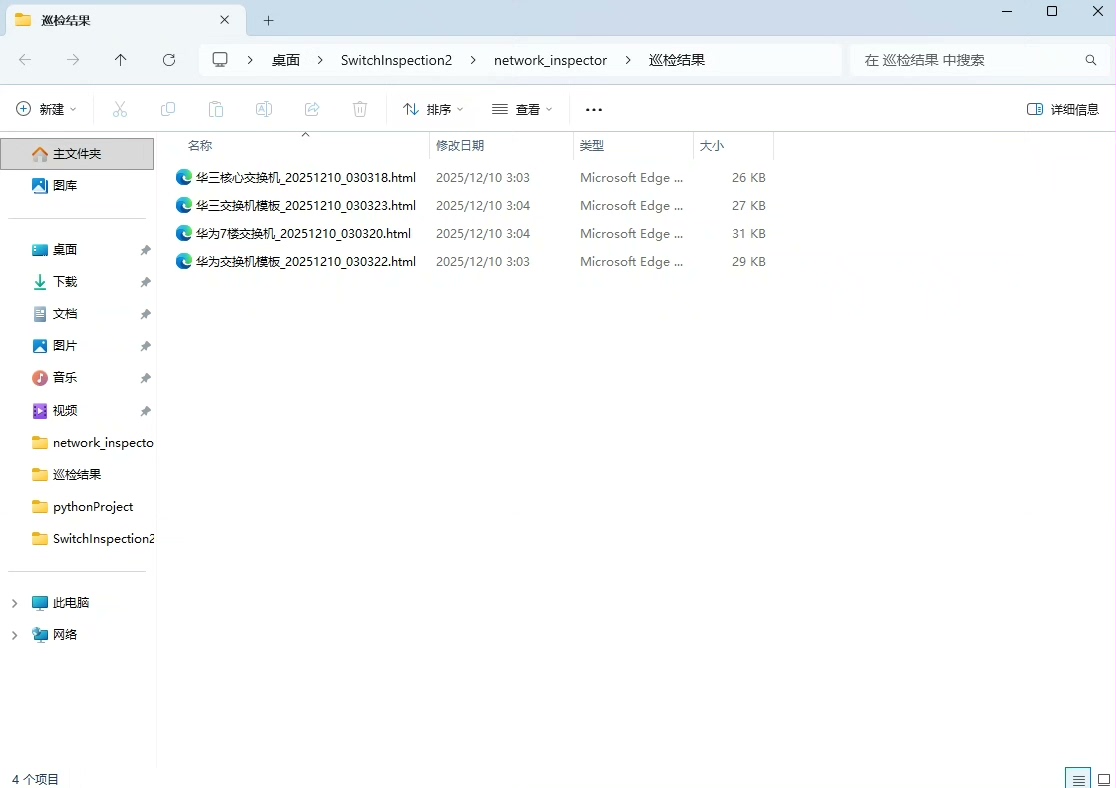Open 图片 quick access folder
Screen dimensions: 1116x788
pos(65,346)
